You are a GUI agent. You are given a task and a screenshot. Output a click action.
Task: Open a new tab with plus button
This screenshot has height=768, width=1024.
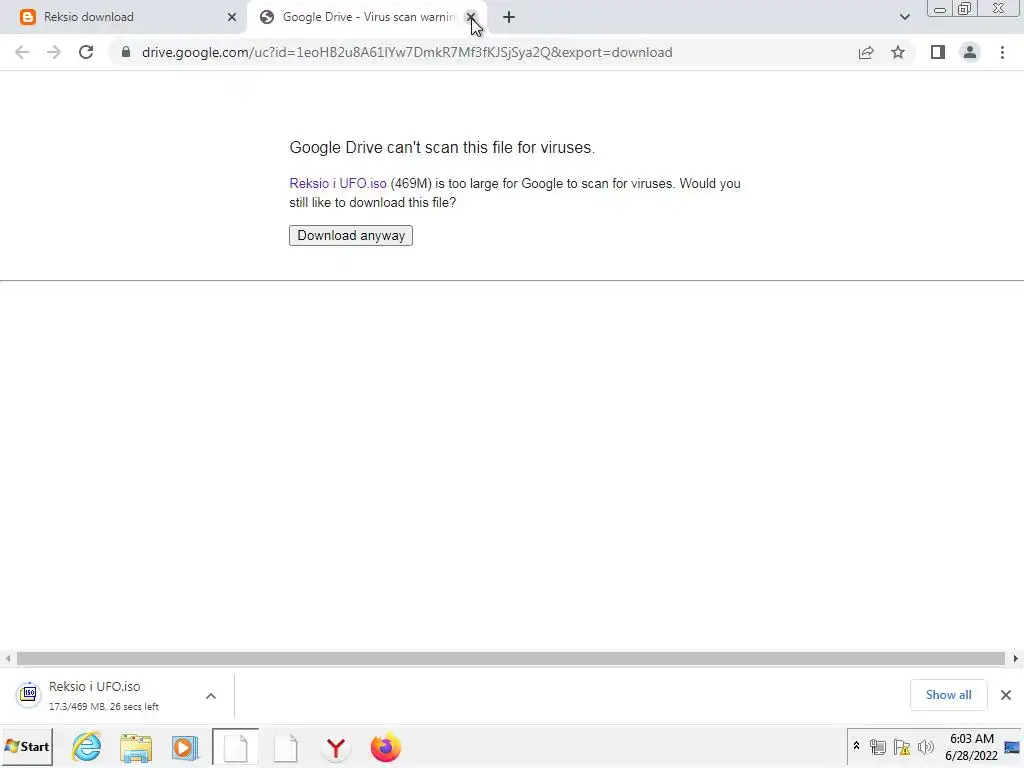tap(509, 17)
